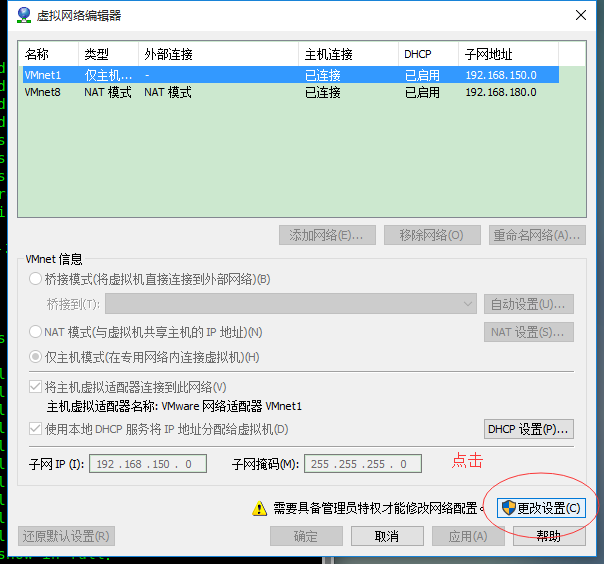The width and height of the screenshot is (604, 564).
Task: Click the 应用(A) button
Action: (x=468, y=536)
